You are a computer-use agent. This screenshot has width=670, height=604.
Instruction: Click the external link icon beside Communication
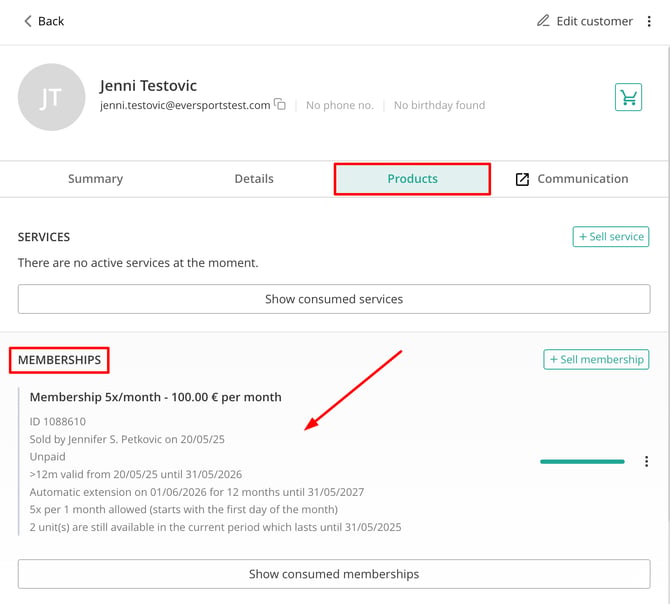coord(522,179)
